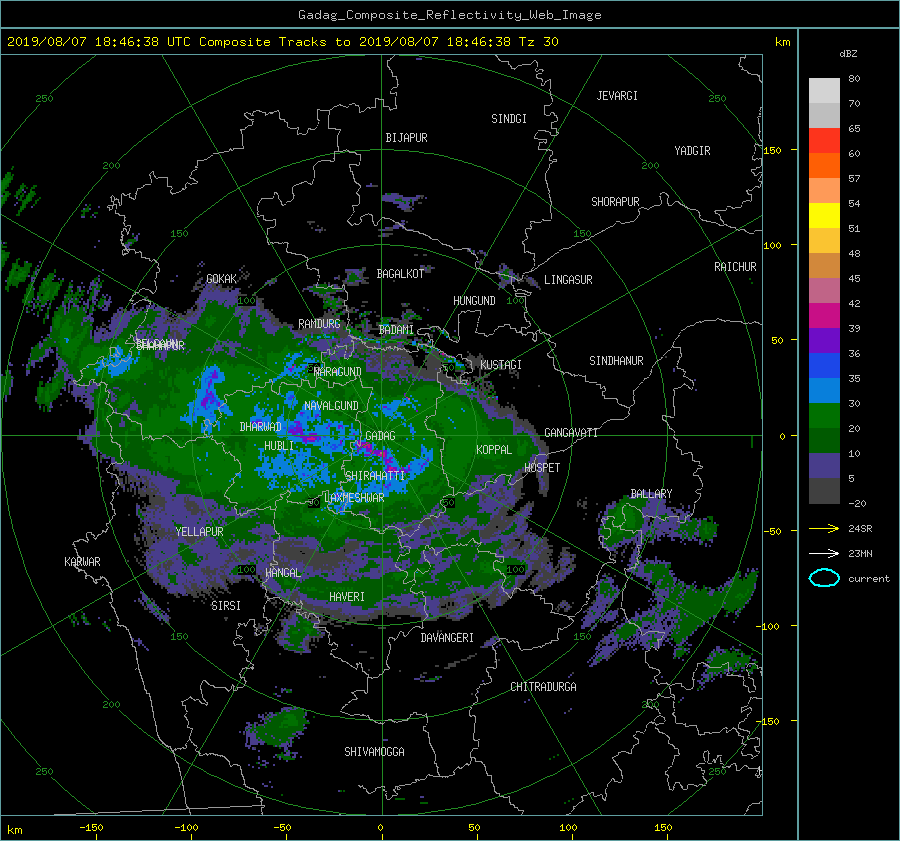Screen dimensions: 900x841
Task: Click the white 23MN arrow legend icon
Action: point(824,553)
